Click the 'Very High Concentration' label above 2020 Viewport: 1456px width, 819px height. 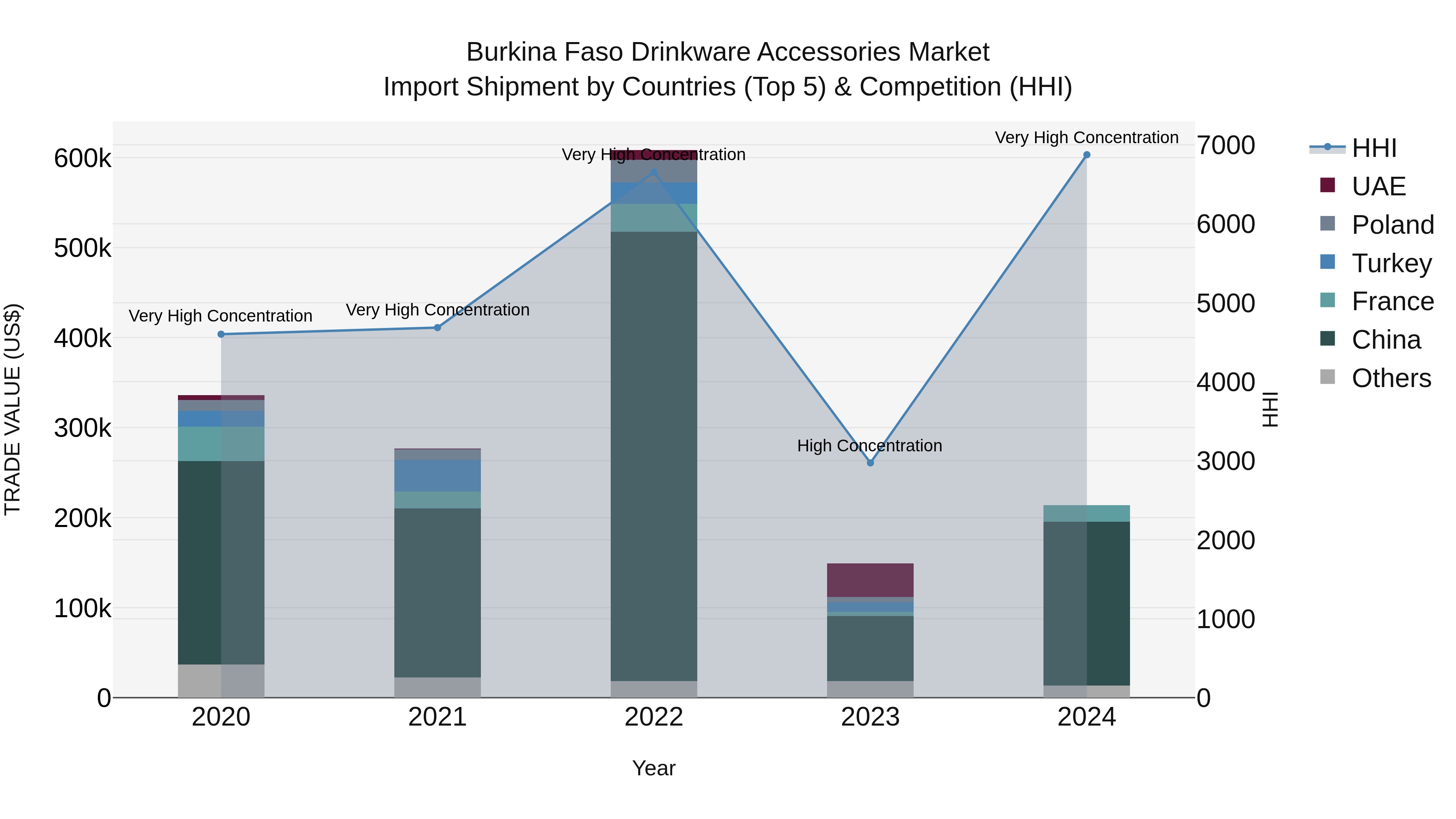(220, 315)
